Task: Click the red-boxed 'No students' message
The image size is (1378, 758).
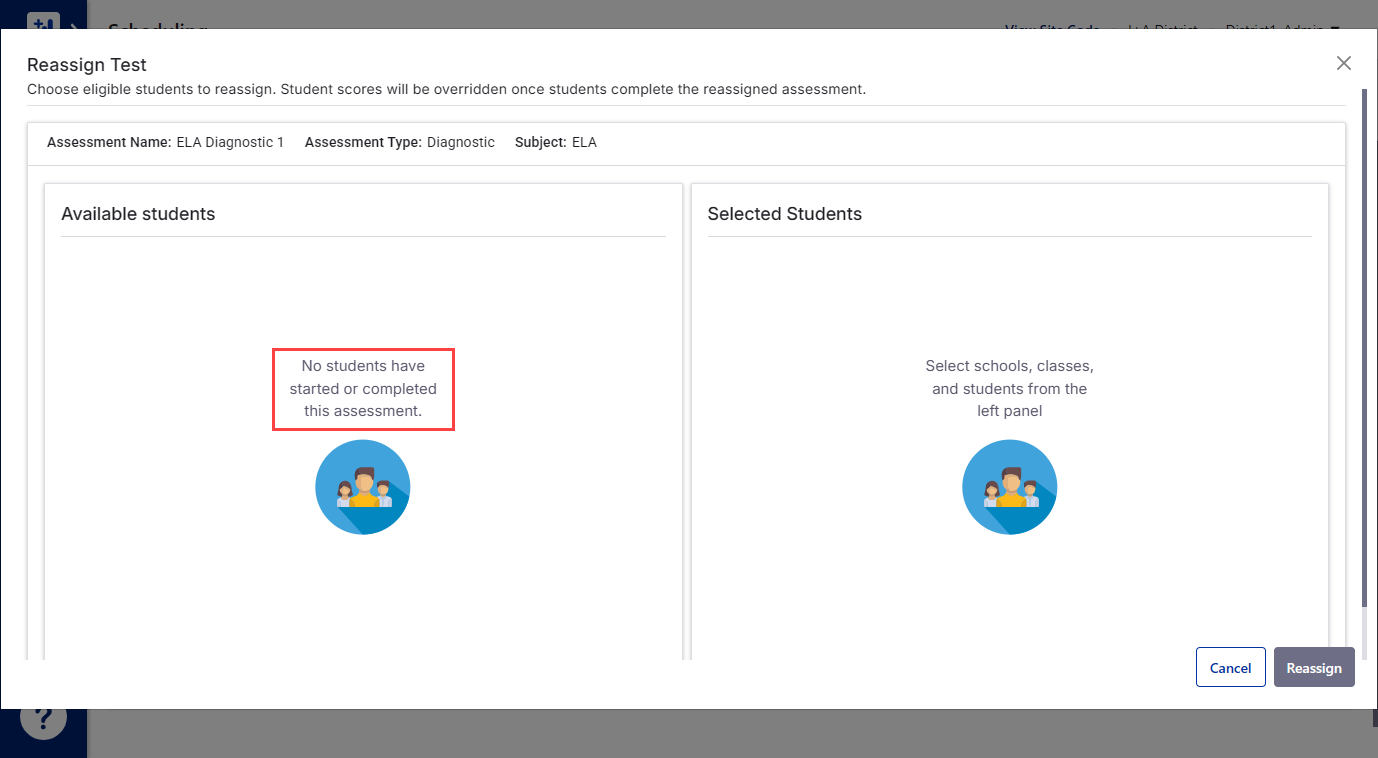Action: 363,388
